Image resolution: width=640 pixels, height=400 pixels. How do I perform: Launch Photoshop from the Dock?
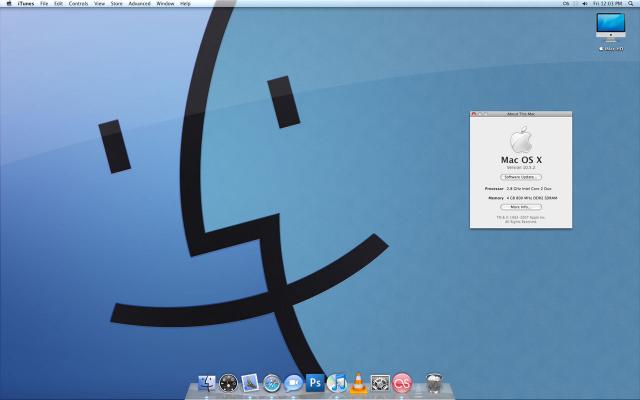pyautogui.click(x=315, y=383)
